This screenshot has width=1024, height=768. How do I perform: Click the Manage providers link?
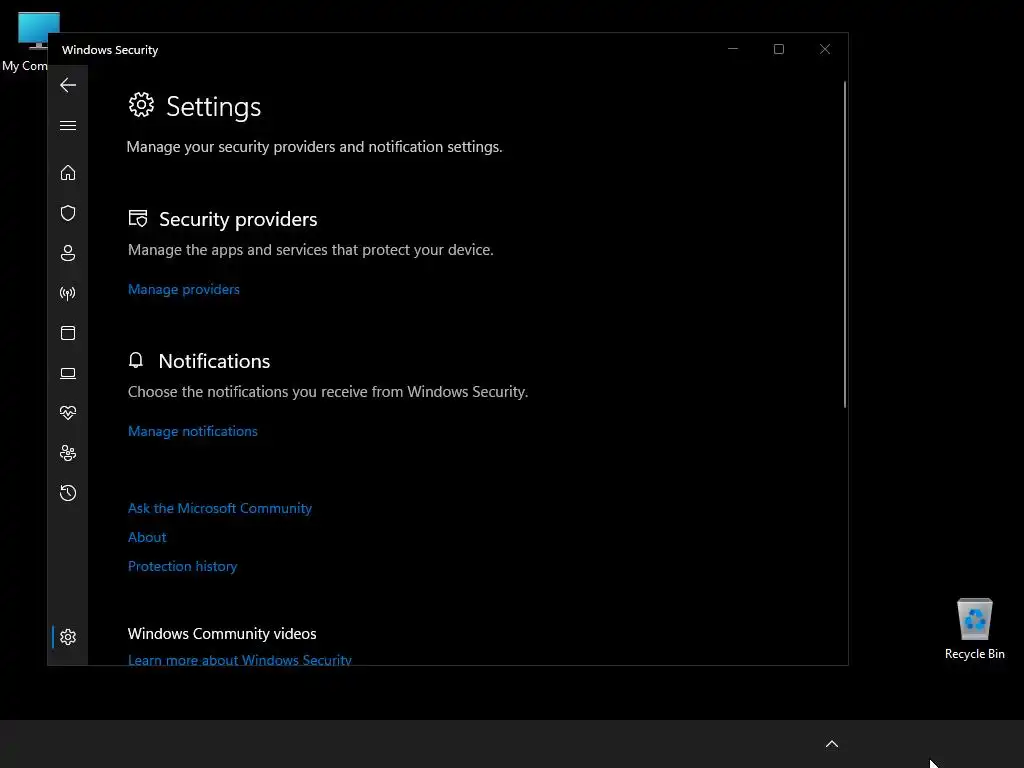[184, 289]
